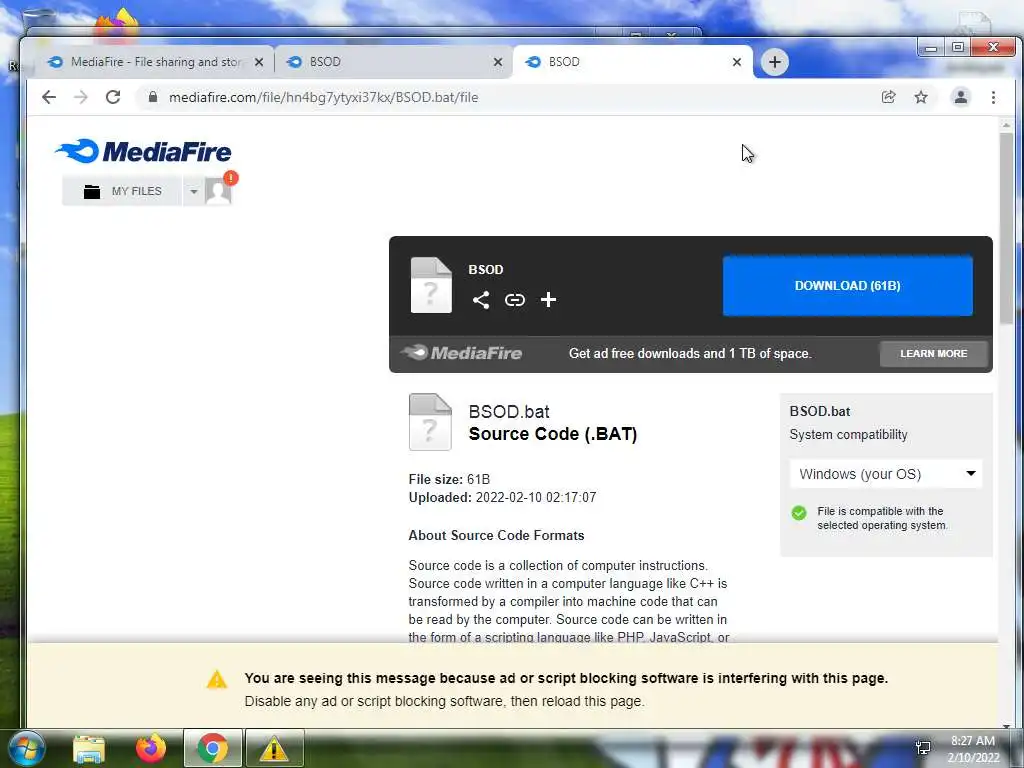Click the 'Uploaded: 2022-02-10 02:17:07' text
Viewport: 1024px width, 768px height.
tap(502, 498)
